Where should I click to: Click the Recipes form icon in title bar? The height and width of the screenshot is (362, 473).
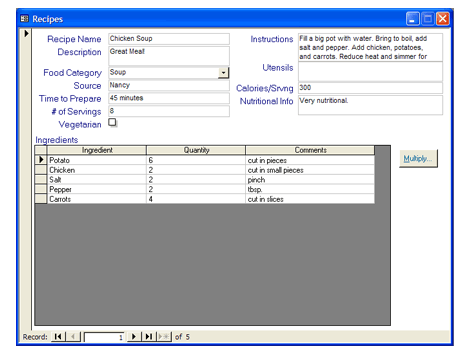[x=24, y=19]
